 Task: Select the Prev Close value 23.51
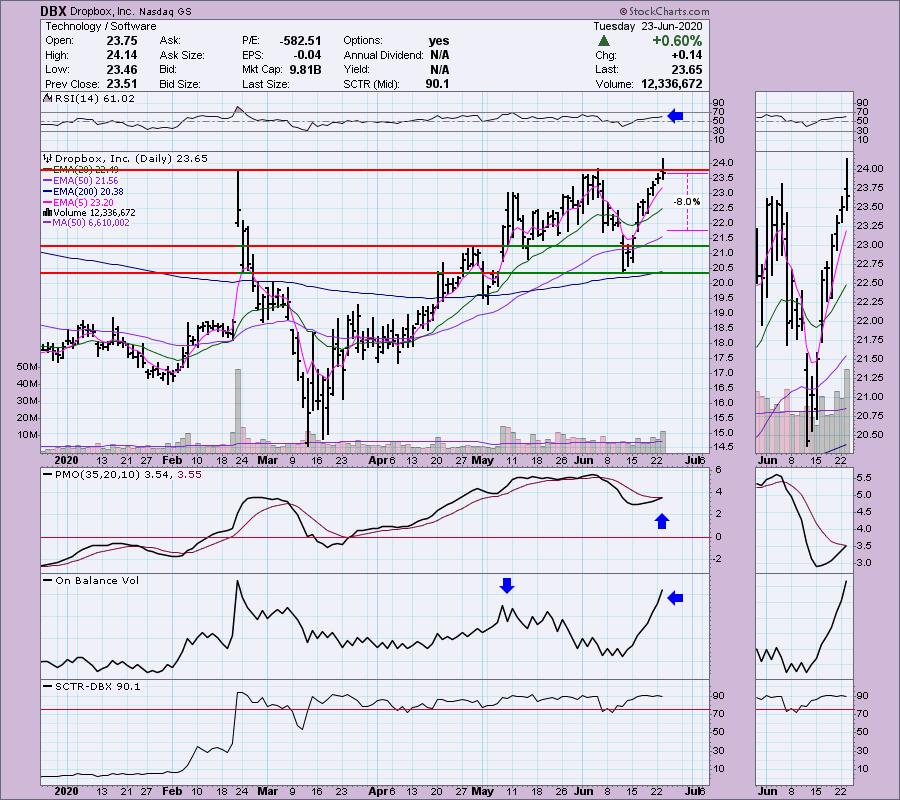[122, 84]
